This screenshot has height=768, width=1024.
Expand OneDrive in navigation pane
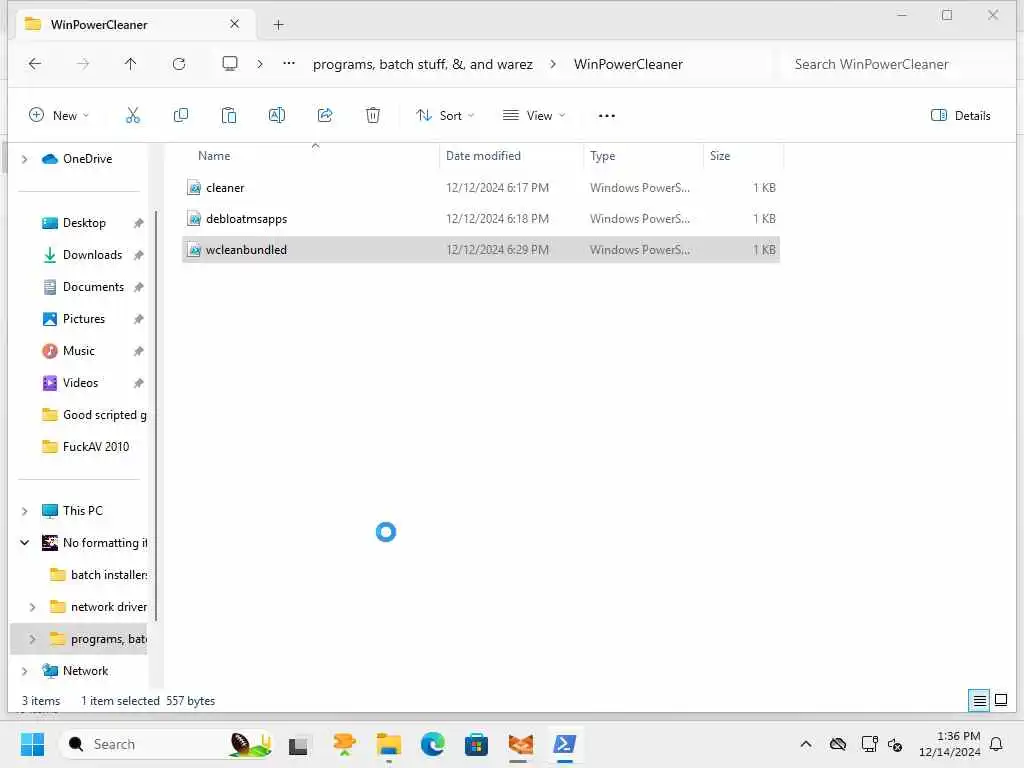(25, 159)
